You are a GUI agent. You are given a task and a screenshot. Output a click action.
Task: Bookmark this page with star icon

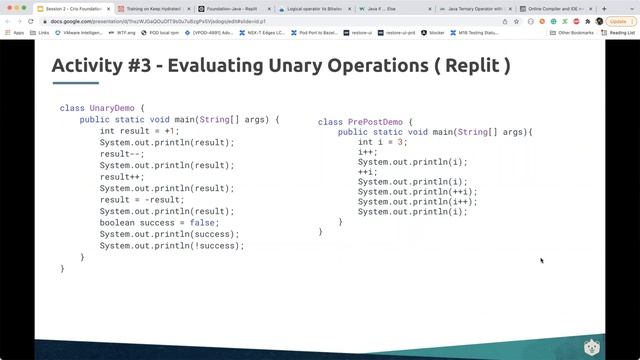point(516,21)
